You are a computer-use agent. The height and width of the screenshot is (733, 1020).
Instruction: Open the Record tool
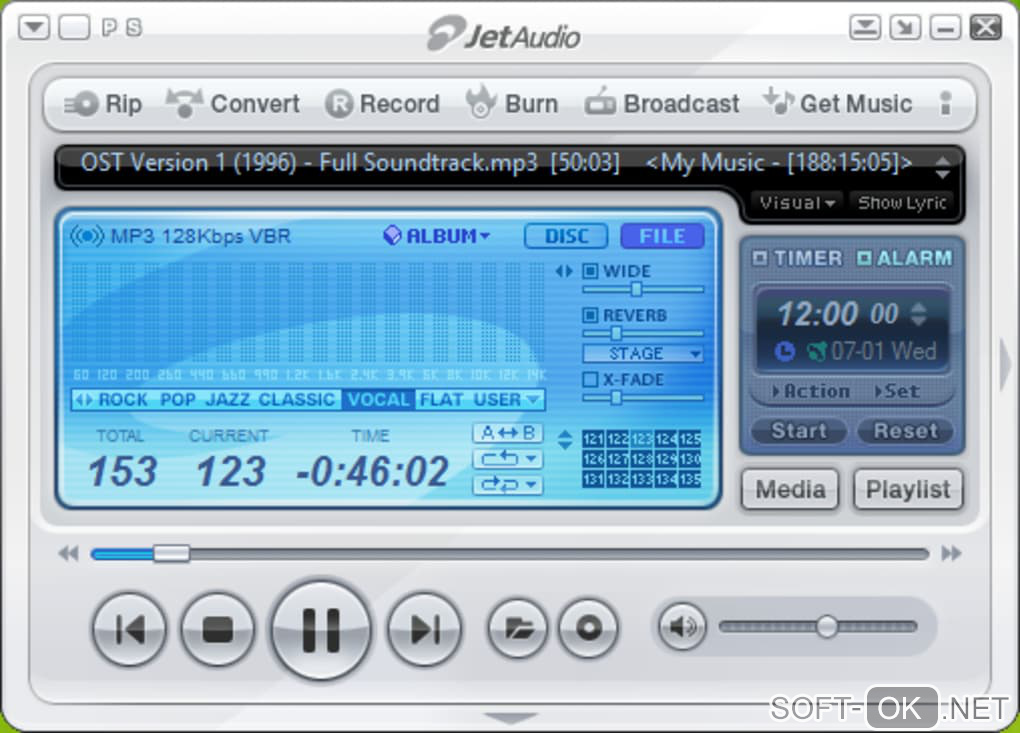(382, 103)
